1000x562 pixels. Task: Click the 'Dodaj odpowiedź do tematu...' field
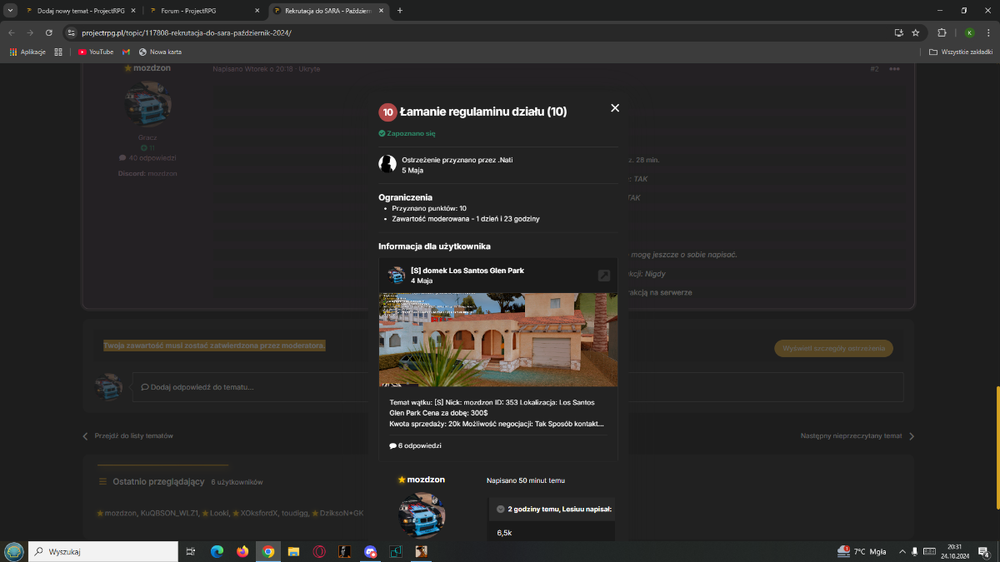[517, 387]
